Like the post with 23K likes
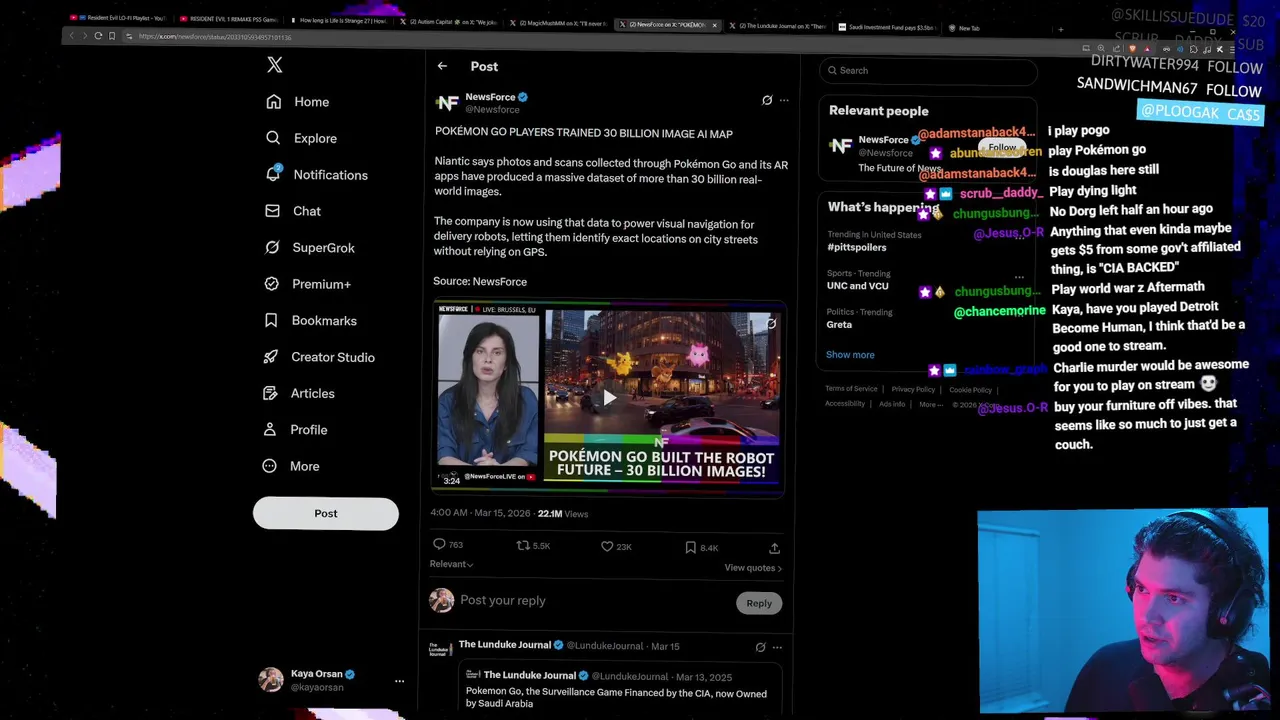Screen dimensions: 1280x720 point(606,546)
